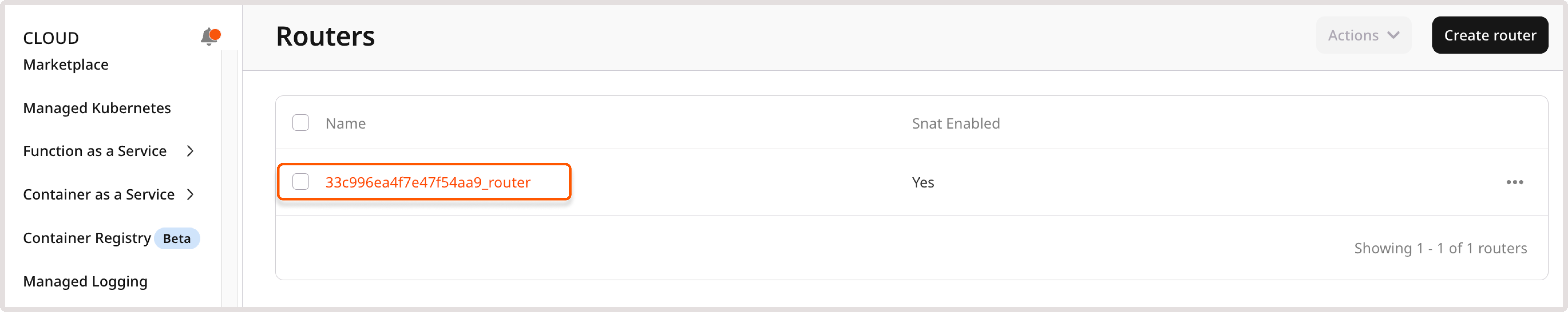
Task: Select the checkbox for 33c996ea4f7e47f54aa9_router
Action: point(301,182)
